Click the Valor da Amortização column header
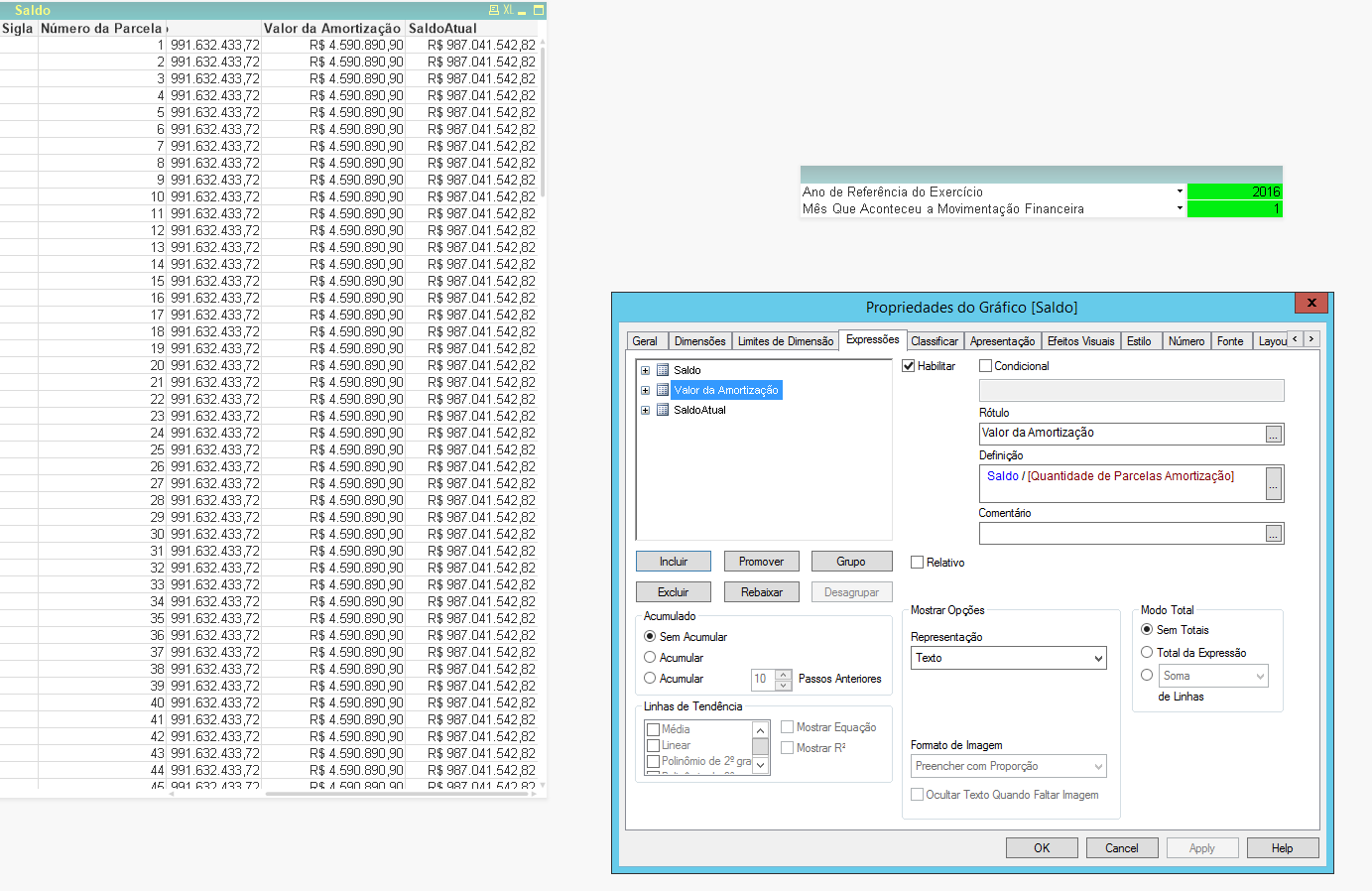The height and width of the screenshot is (891, 1372). (x=332, y=29)
